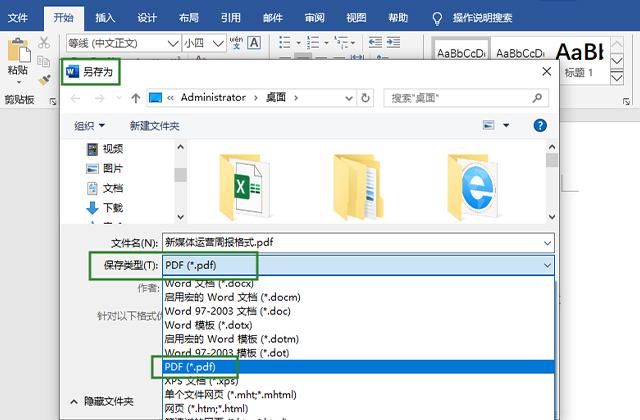The height and width of the screenshot is (420, 640).
Task: Open multilevel list dropdown arrow
Action: click(x=353, y=43)
